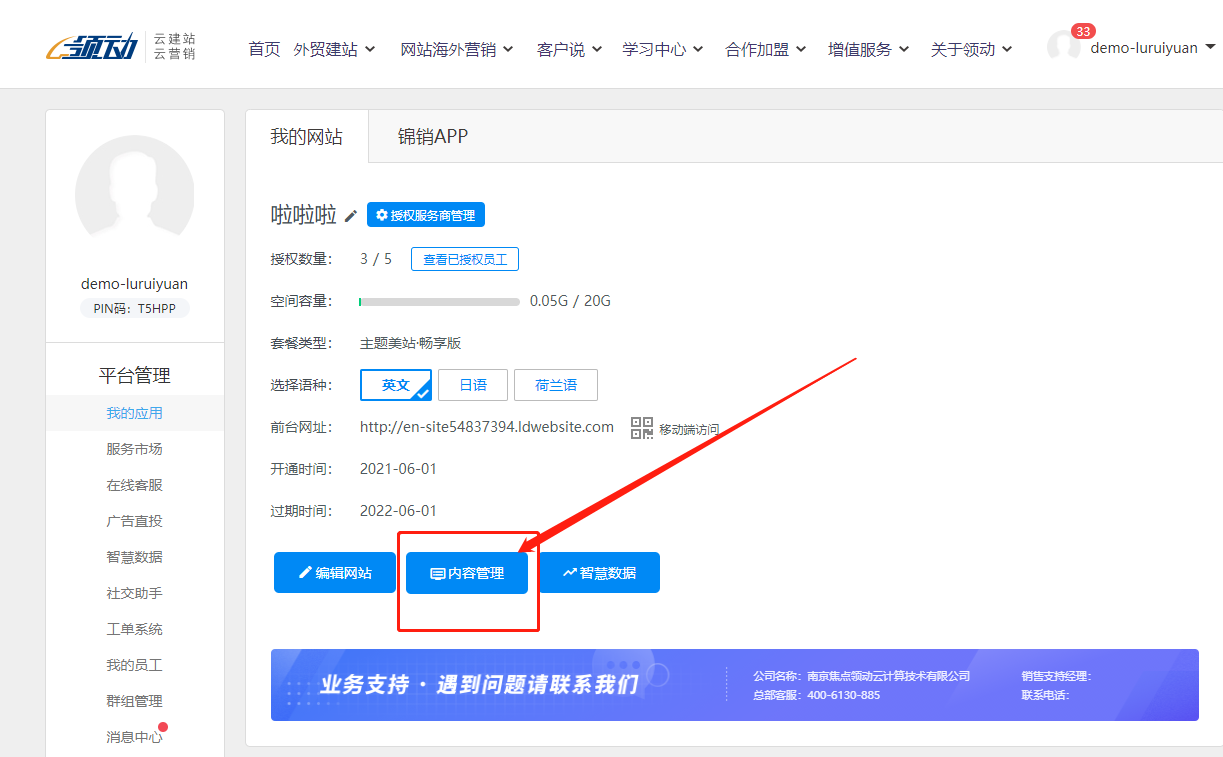Click the large profile avatar in sidebar
The image size is (1223, 757).
pyautogui.click(x=135, y=195)
